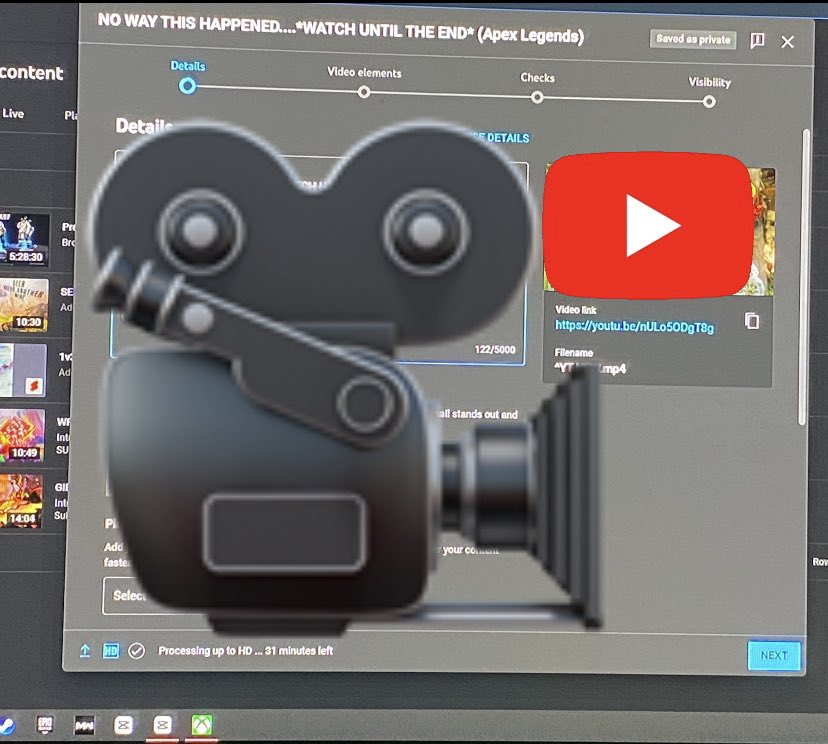Click the 'Filename' label
Image resolution: width=828 pixels, height=744 pixels.
tap(573, 353)
